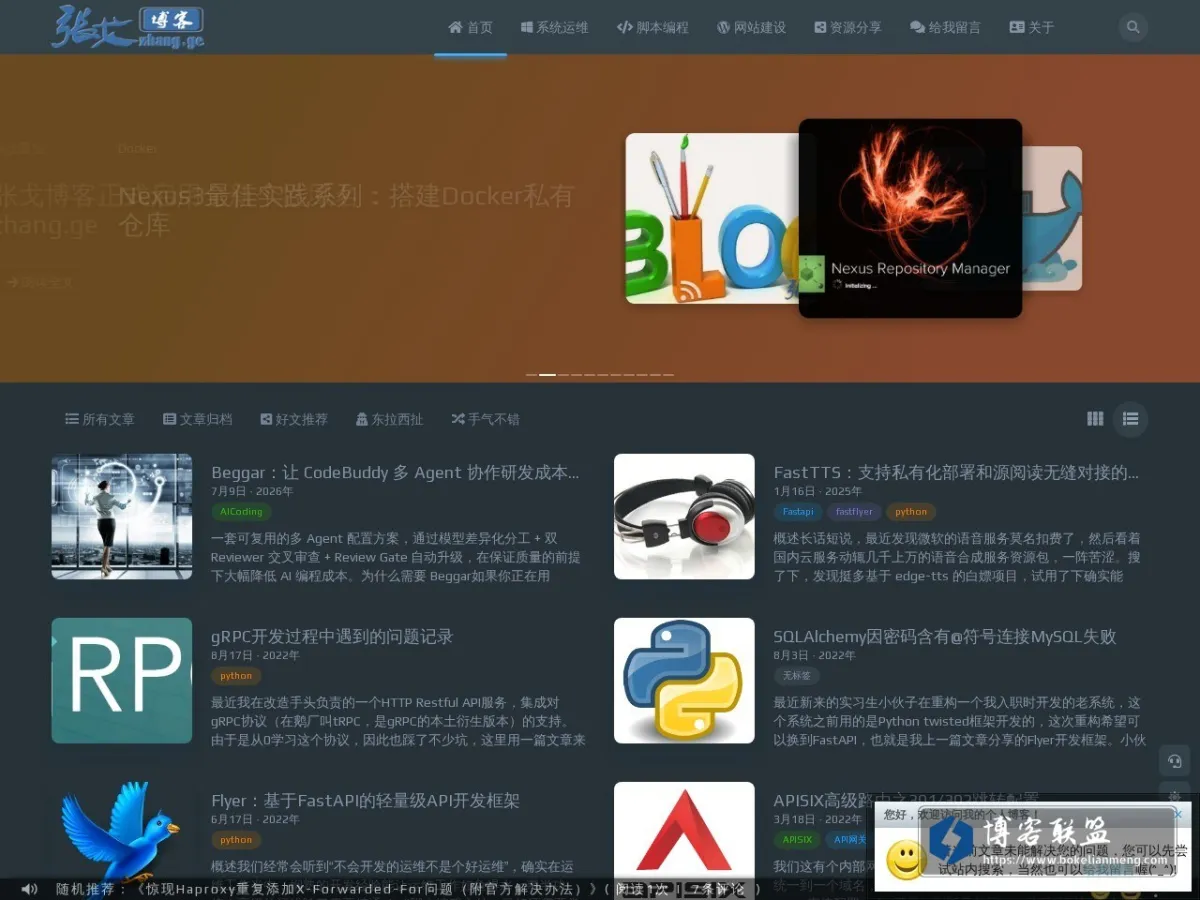Viewport: 1200px width, 900px height.
Task: Open the Flyer FastAPI framework article
Action: (x=366, y=800)
